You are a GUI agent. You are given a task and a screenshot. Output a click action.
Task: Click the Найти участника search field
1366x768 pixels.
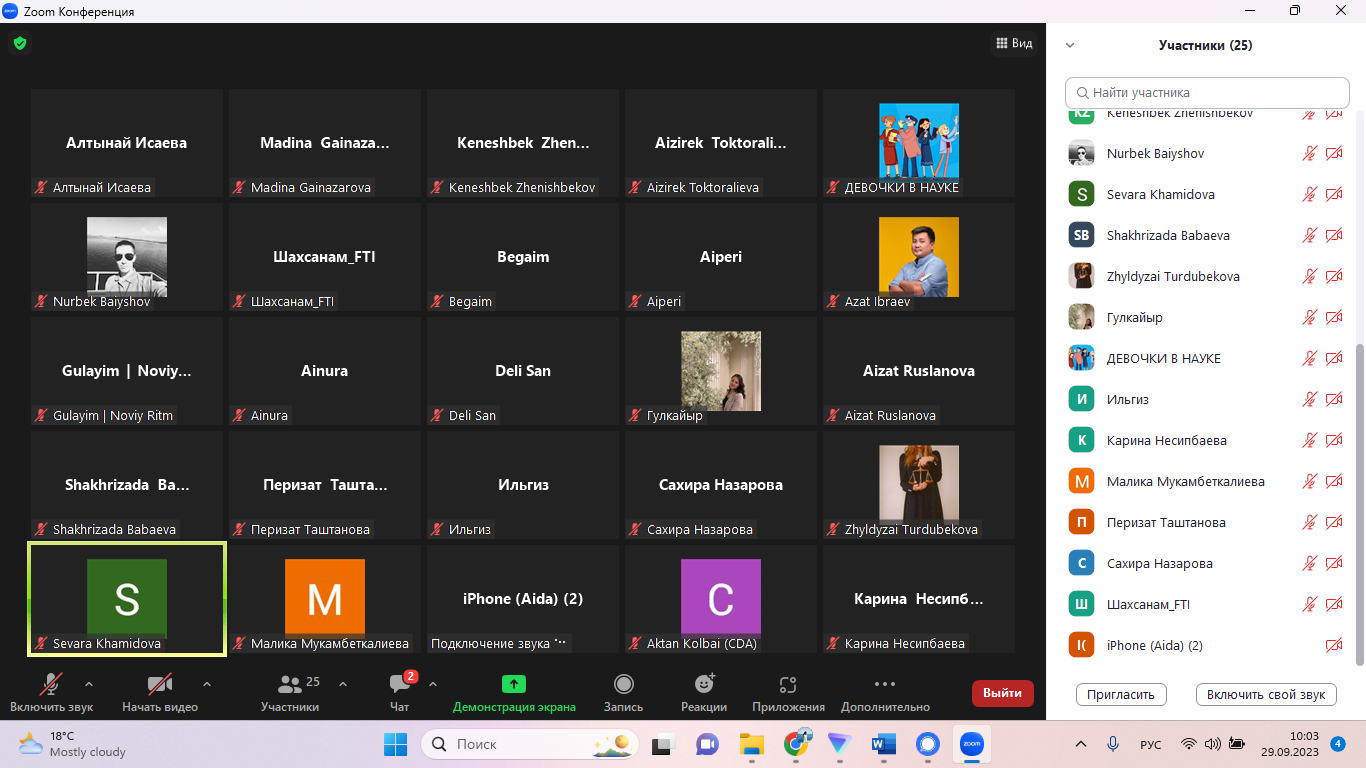coord(1207,92)
